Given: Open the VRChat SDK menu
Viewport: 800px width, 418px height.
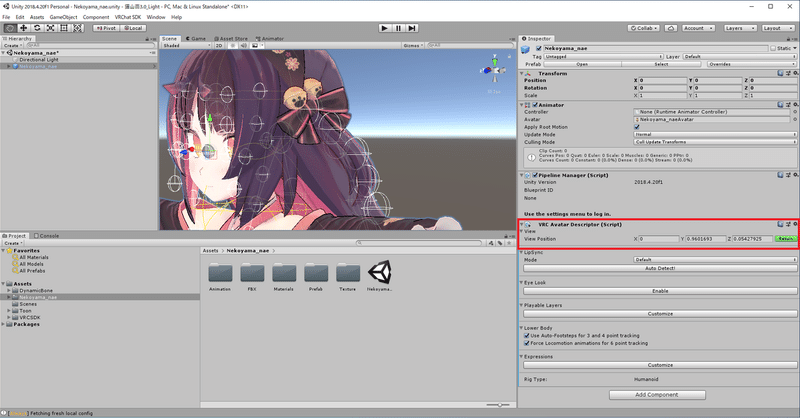Looking at the screenshot, I should 128,17.
